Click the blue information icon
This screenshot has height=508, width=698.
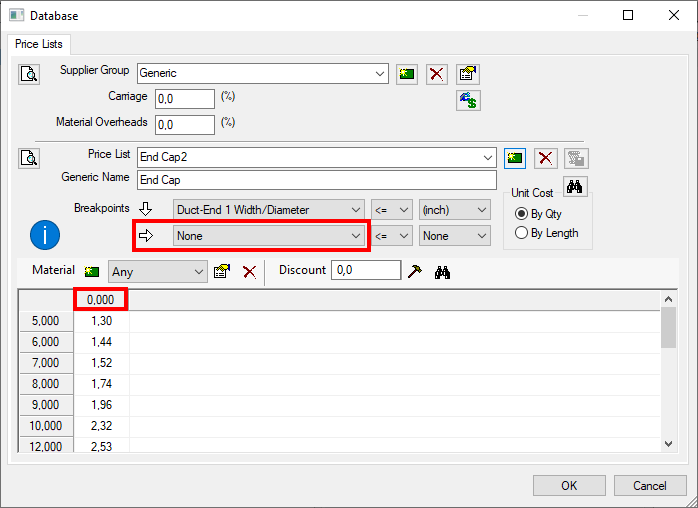click(x=45, y=235)
